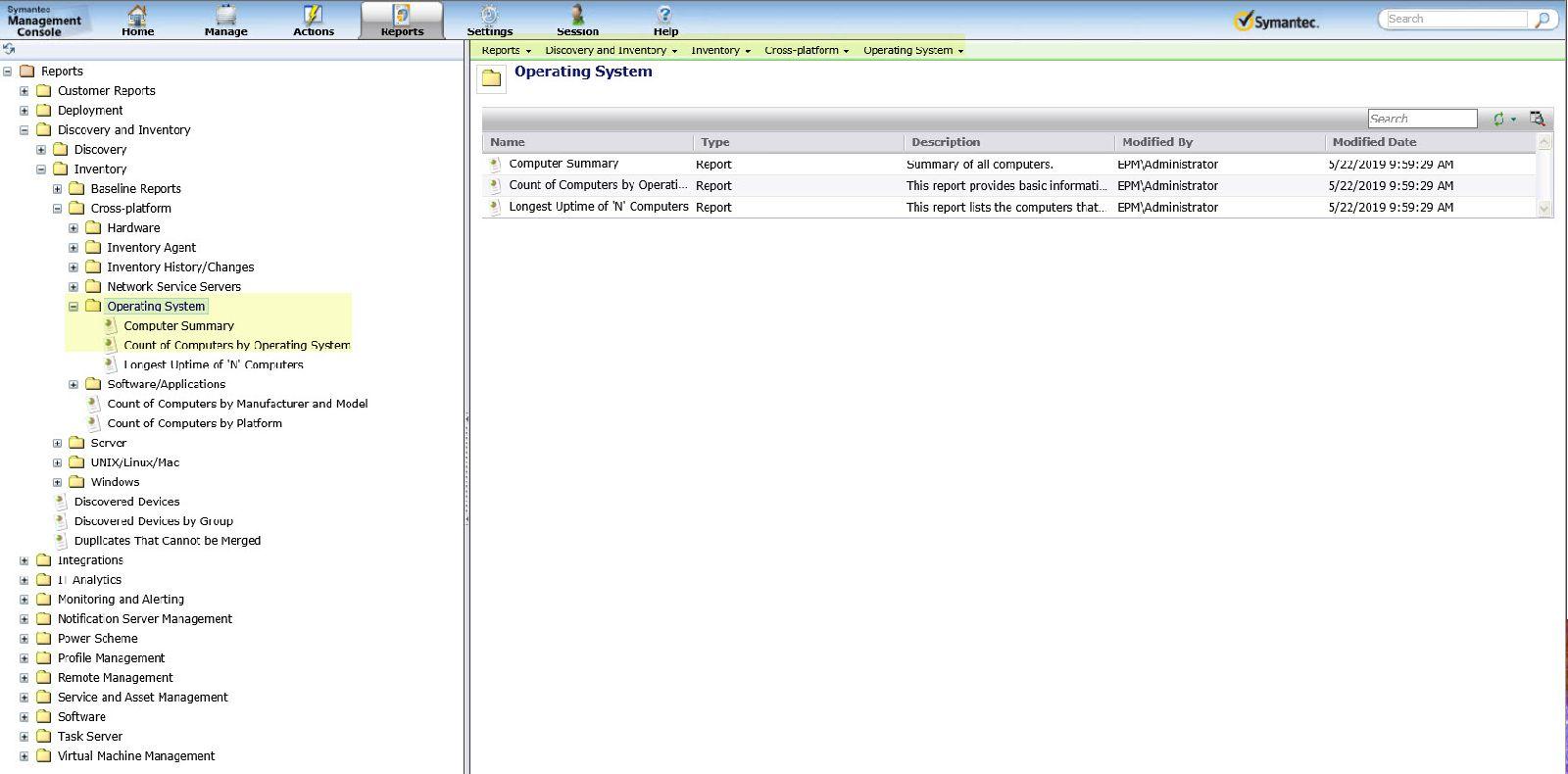Viewport: 1568px width, 774px height.
Task: Expand the Service and Asset Management folder
Action: [24, 699]
